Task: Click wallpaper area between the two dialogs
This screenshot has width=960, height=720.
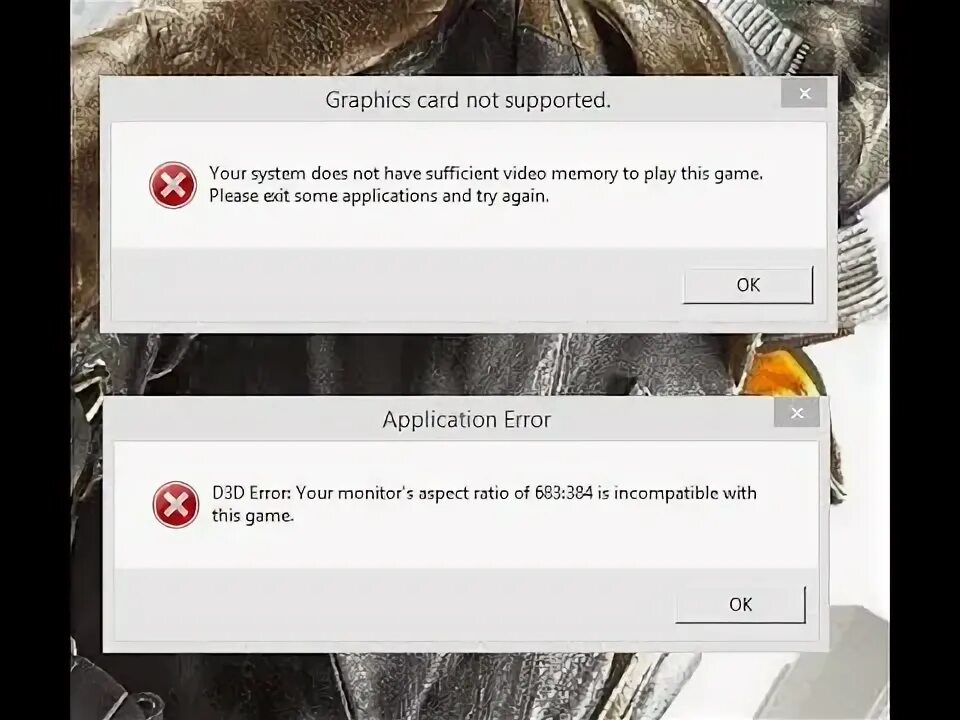Action: tap(465, 365)
